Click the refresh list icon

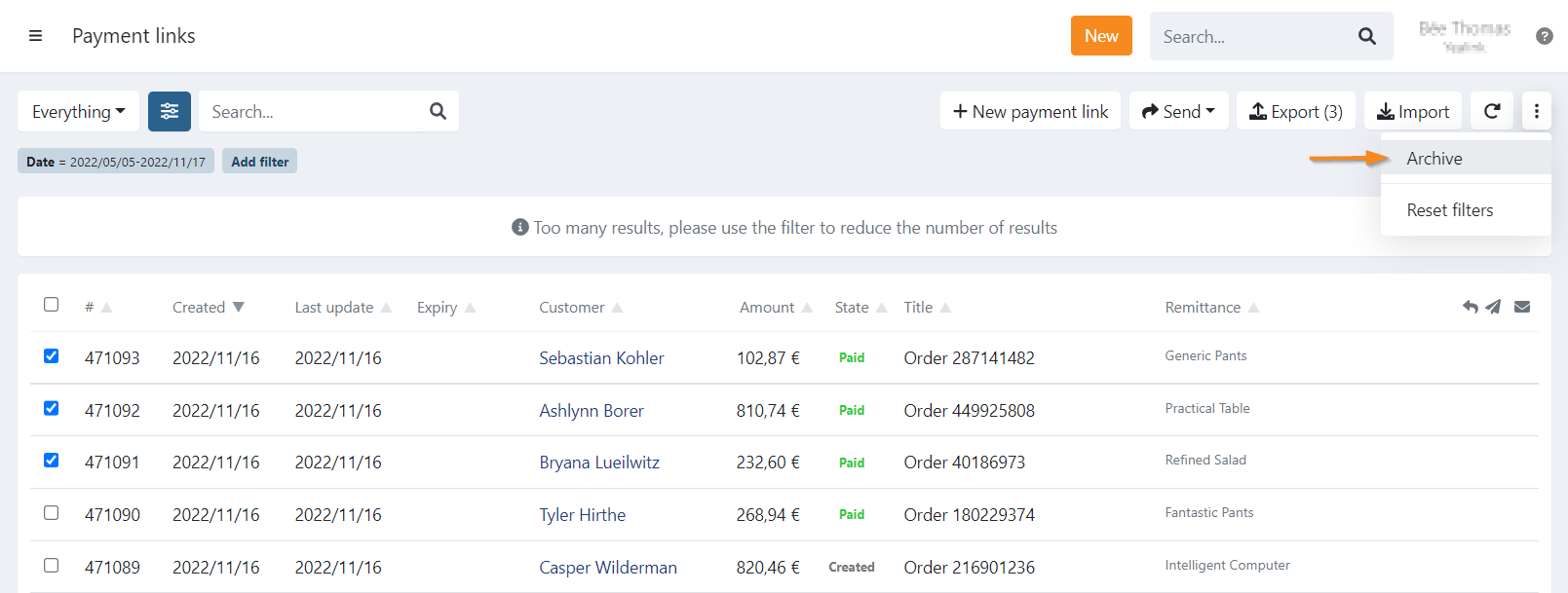pos(1491,111)
